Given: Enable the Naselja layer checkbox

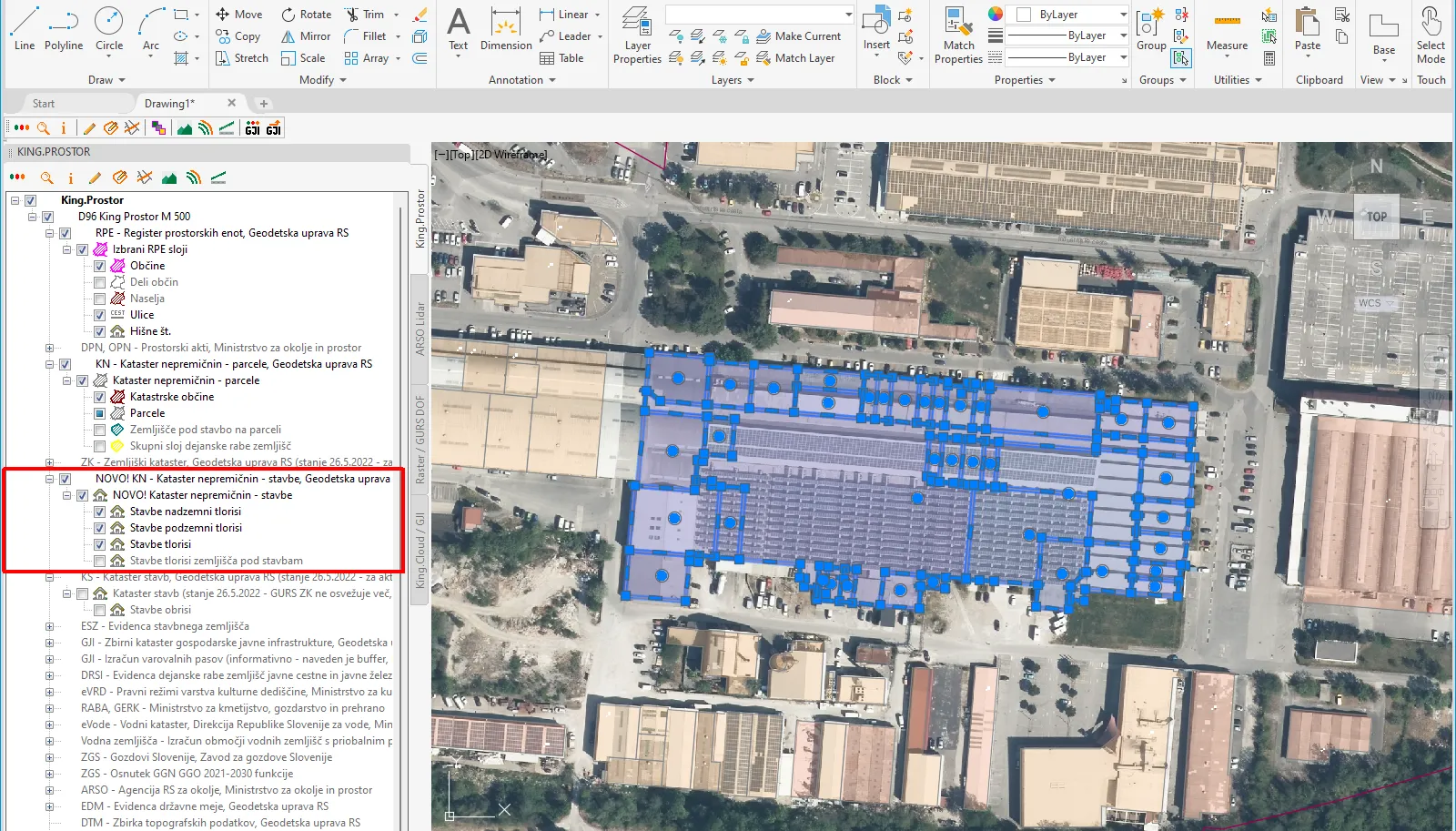Looking at the screenshot, I should click(x=100, y=299).
